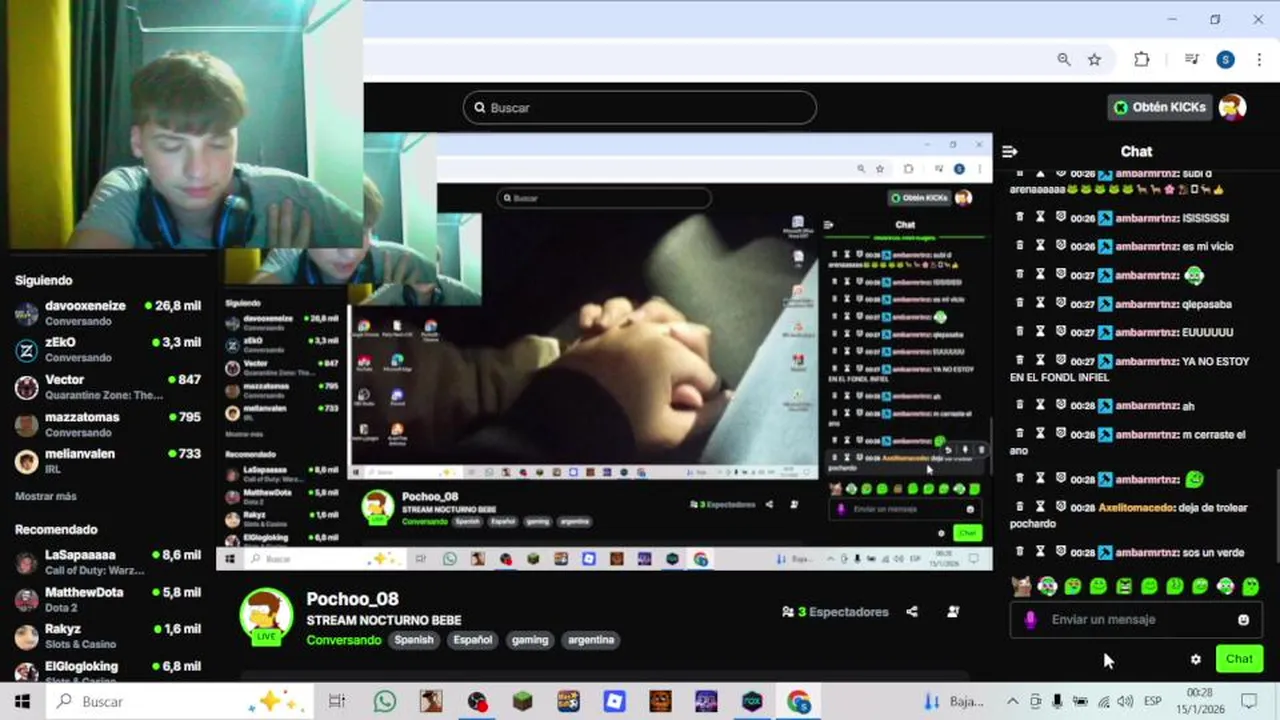Screen dimensions: 1280x720
Task: Open Task View on taskbar
Action: point(337,701)
